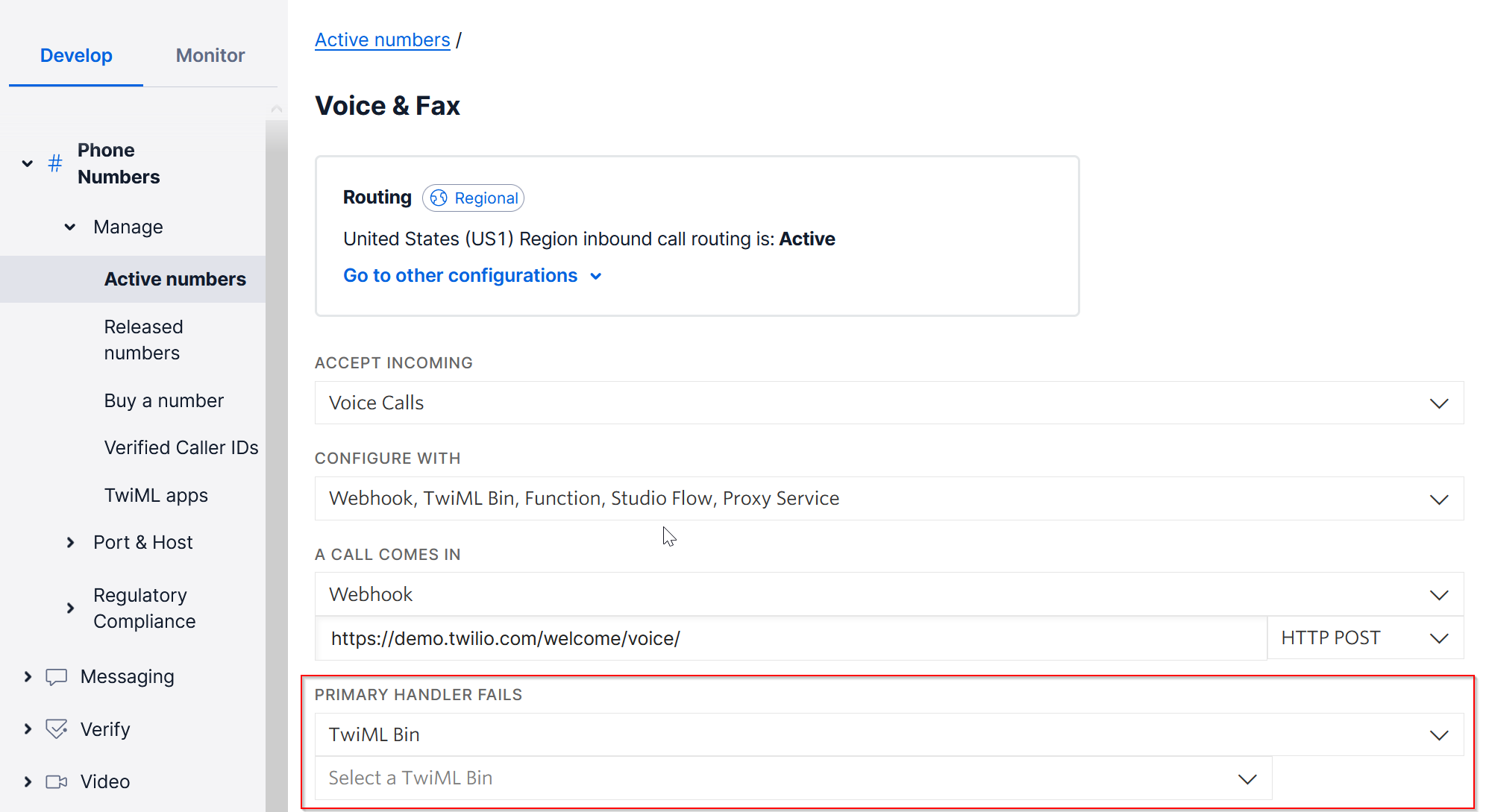Viewport: 1486px width, 812px height.
Task: Click the Messaging chat bubble icon
Action: click(x=57, y=677)
